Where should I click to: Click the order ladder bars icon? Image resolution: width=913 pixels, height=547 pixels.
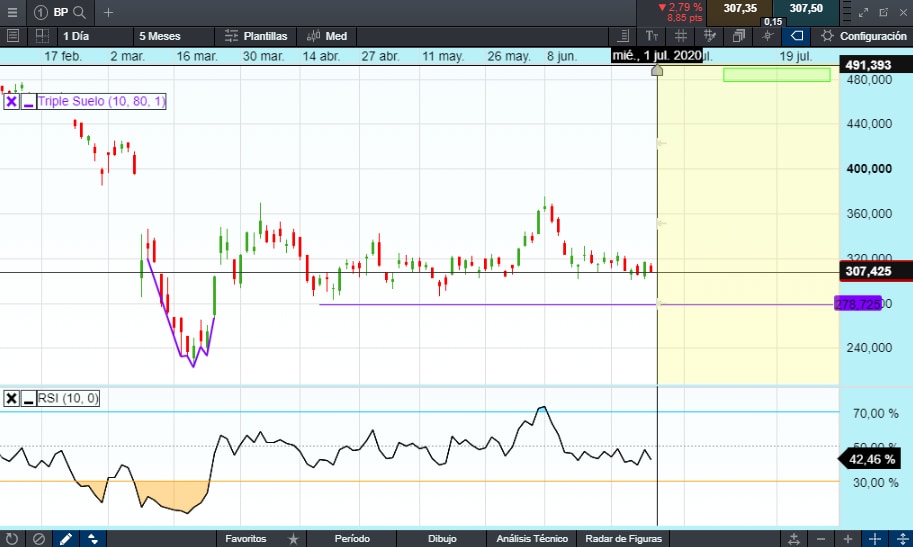pos(847,12)
